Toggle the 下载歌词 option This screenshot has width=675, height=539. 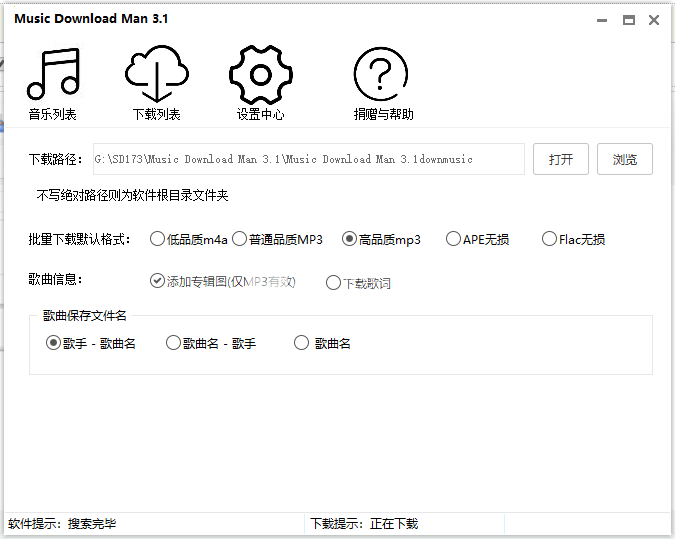click(x=333, y=283)
